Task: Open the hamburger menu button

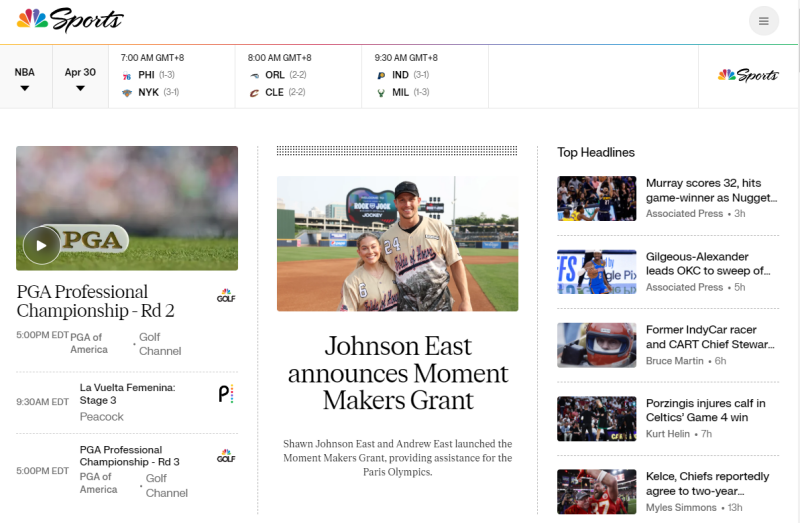Action: coord(763,21)
